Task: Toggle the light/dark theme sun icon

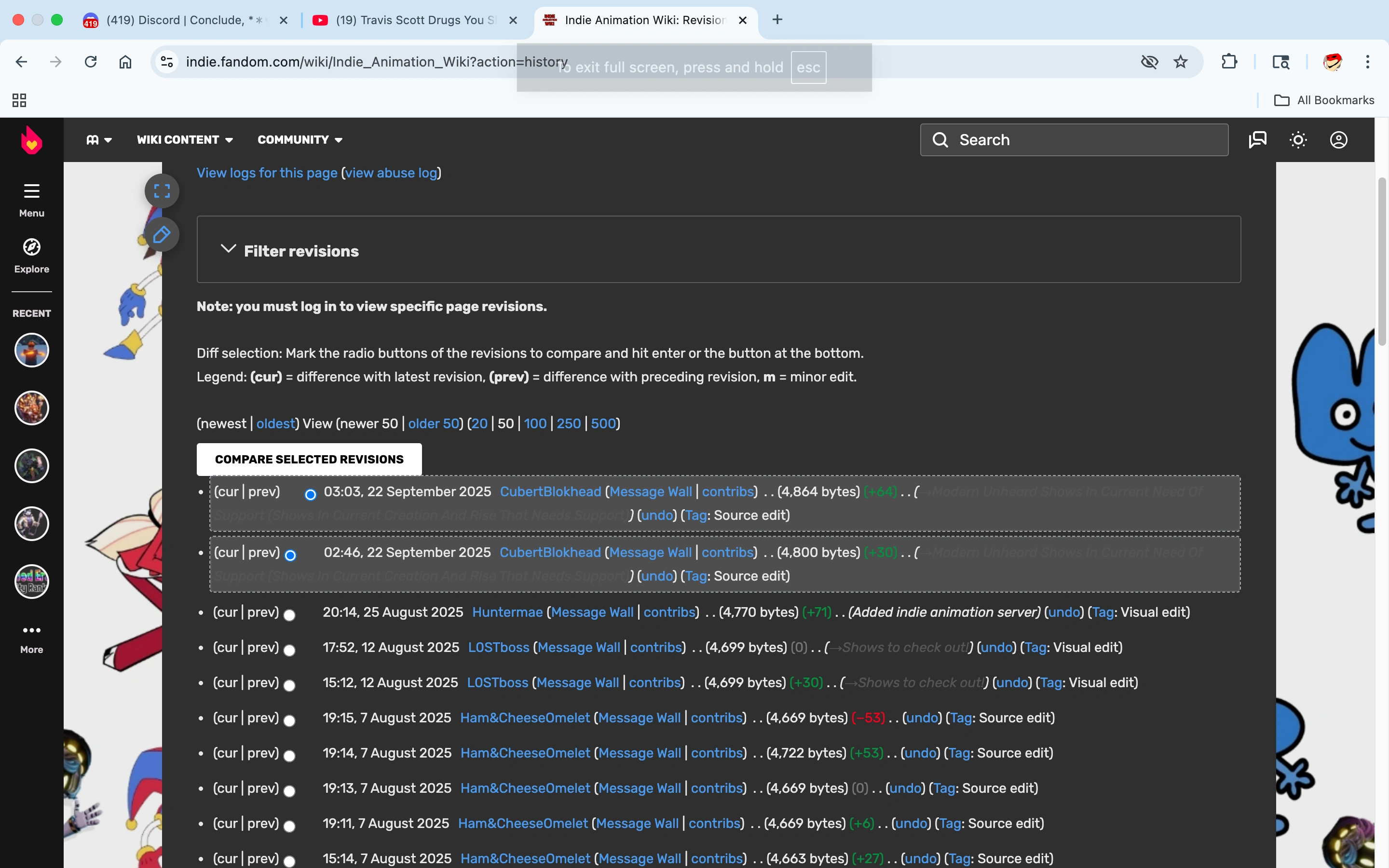Action: (x=1298, y=140)
